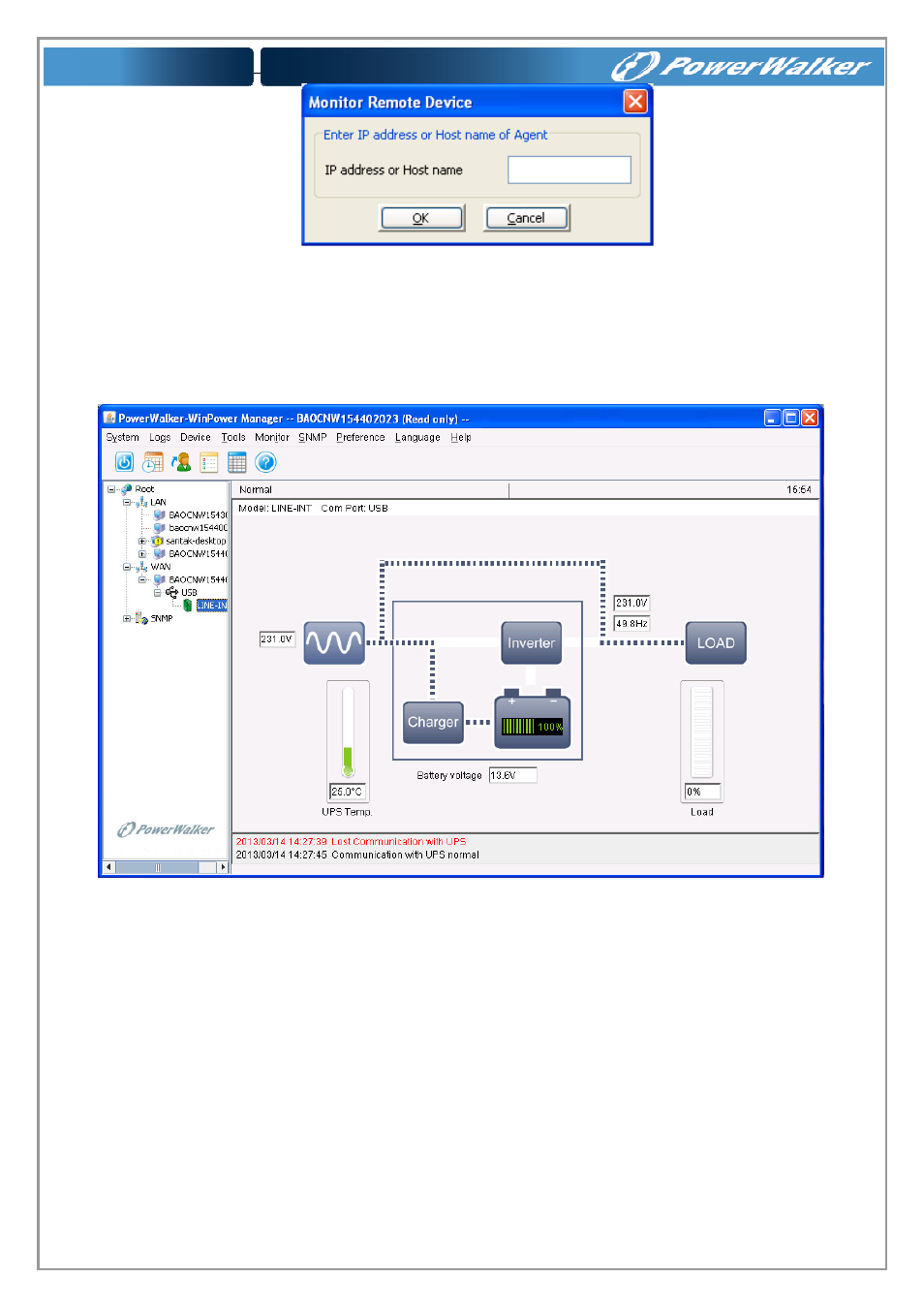Select santak-desktop agent with warning icon
This screenshot has width=924, height=1308.
tap(196, 541)
